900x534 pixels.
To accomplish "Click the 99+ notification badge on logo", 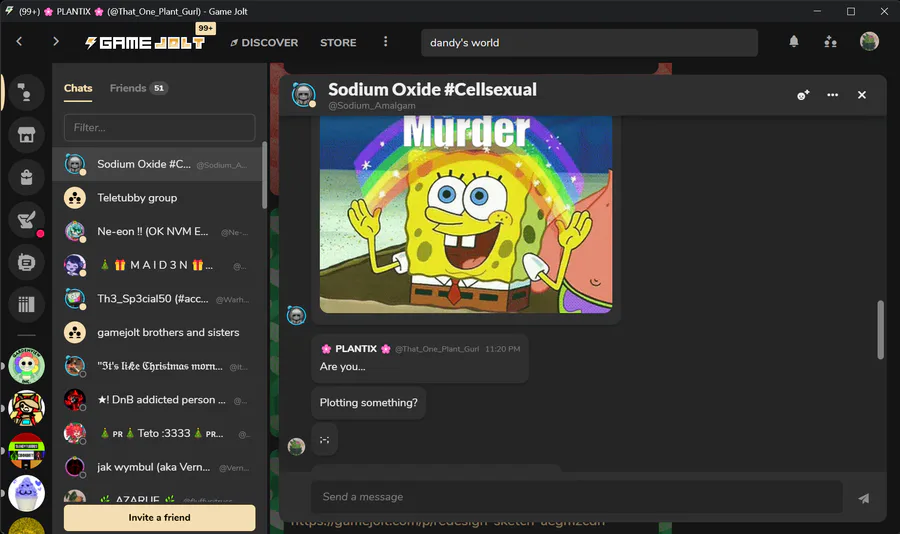I will 205,28.
